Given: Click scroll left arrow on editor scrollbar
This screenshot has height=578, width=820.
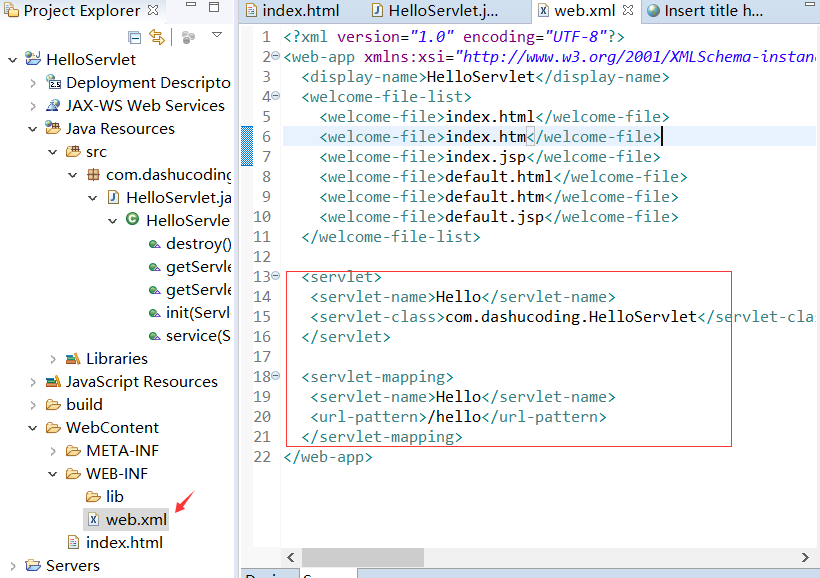Looking at the screenshot, I should (x=291, y=558).
